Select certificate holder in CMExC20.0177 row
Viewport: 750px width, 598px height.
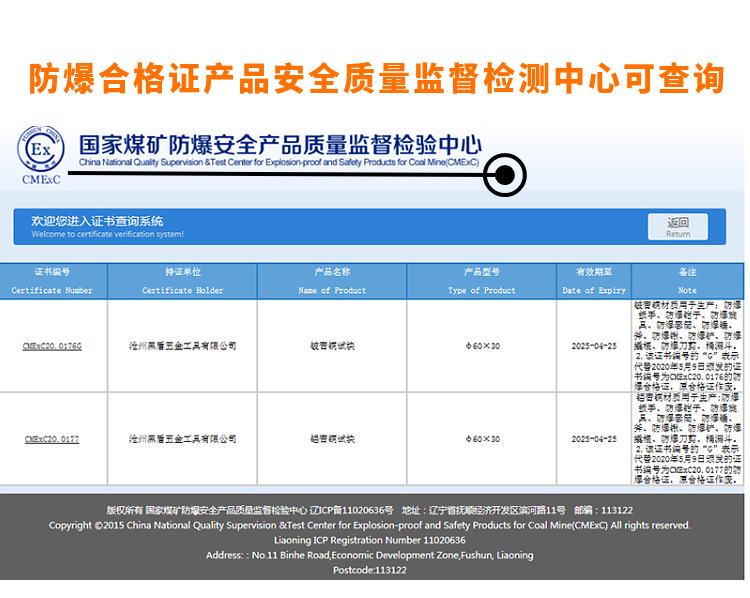click(182, 439)
